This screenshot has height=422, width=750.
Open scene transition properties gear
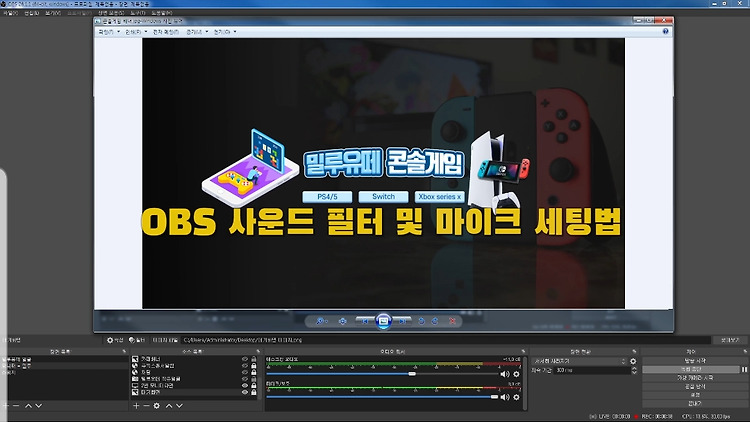[x=633, y=361]
